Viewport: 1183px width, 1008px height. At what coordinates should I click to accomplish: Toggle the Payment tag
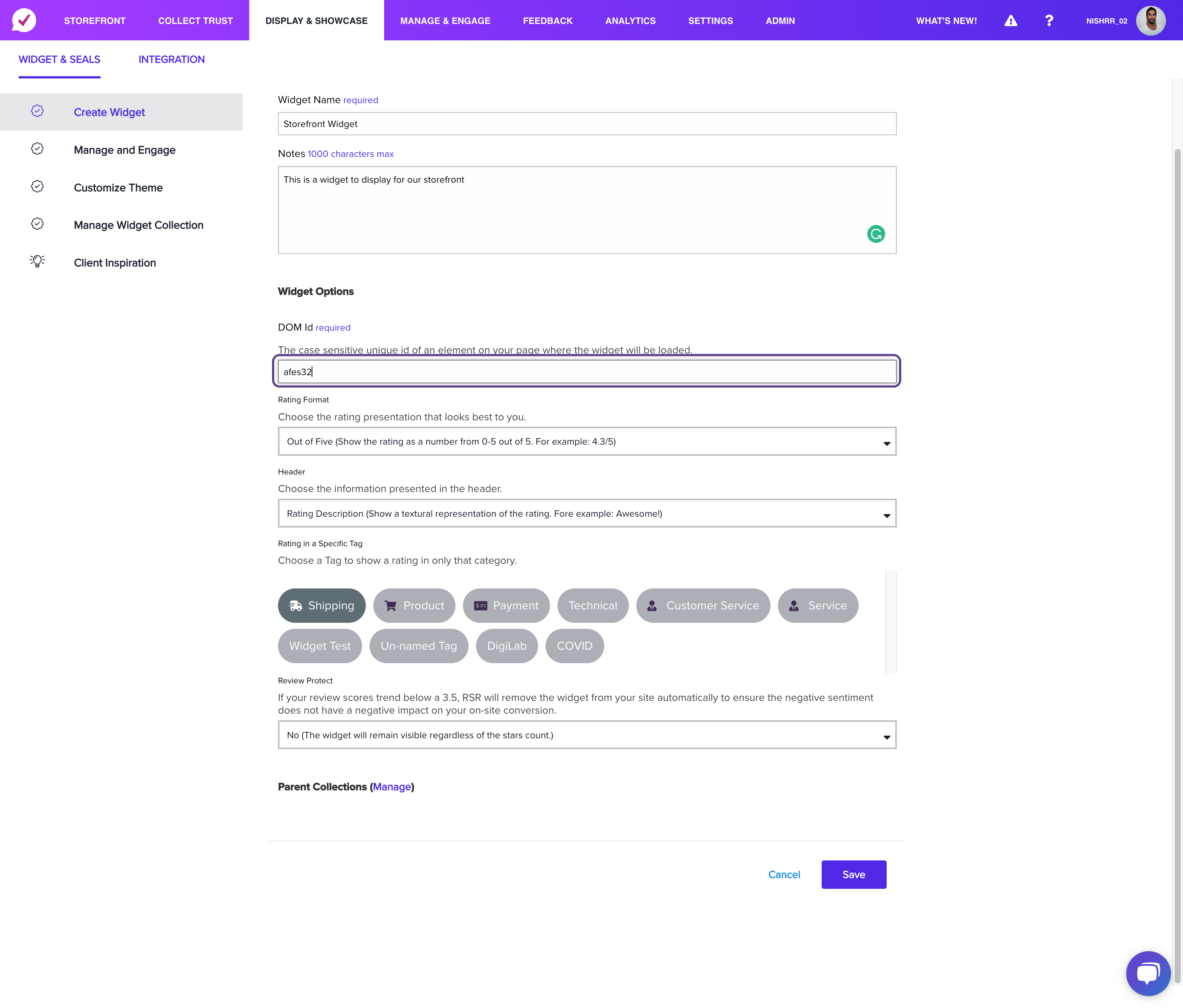[x=506, y=606]
